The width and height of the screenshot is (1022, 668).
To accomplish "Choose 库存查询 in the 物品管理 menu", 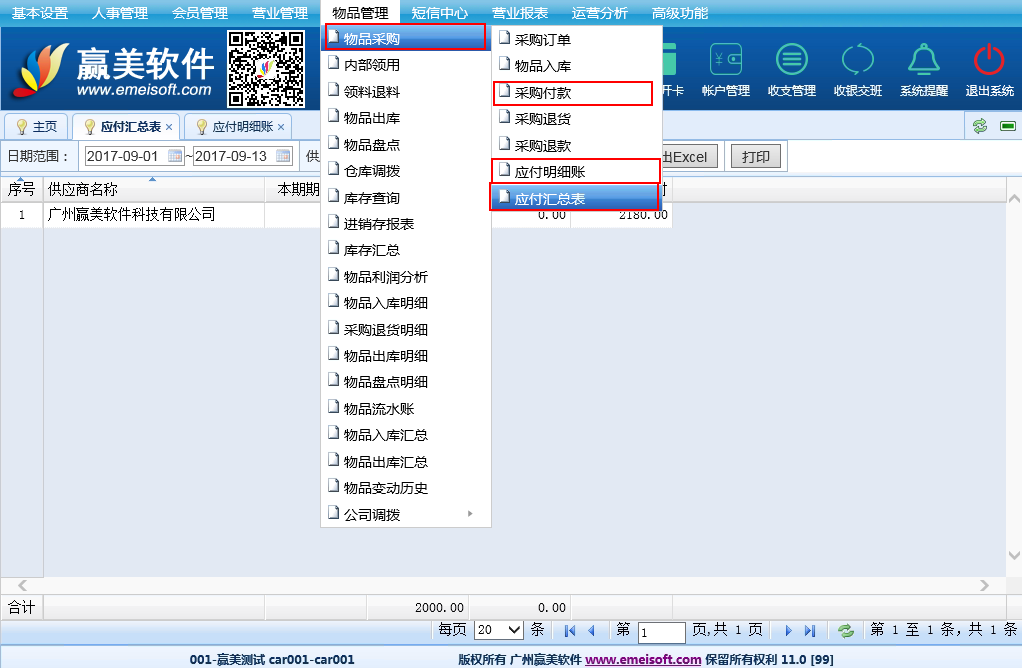I will point(371,198).
